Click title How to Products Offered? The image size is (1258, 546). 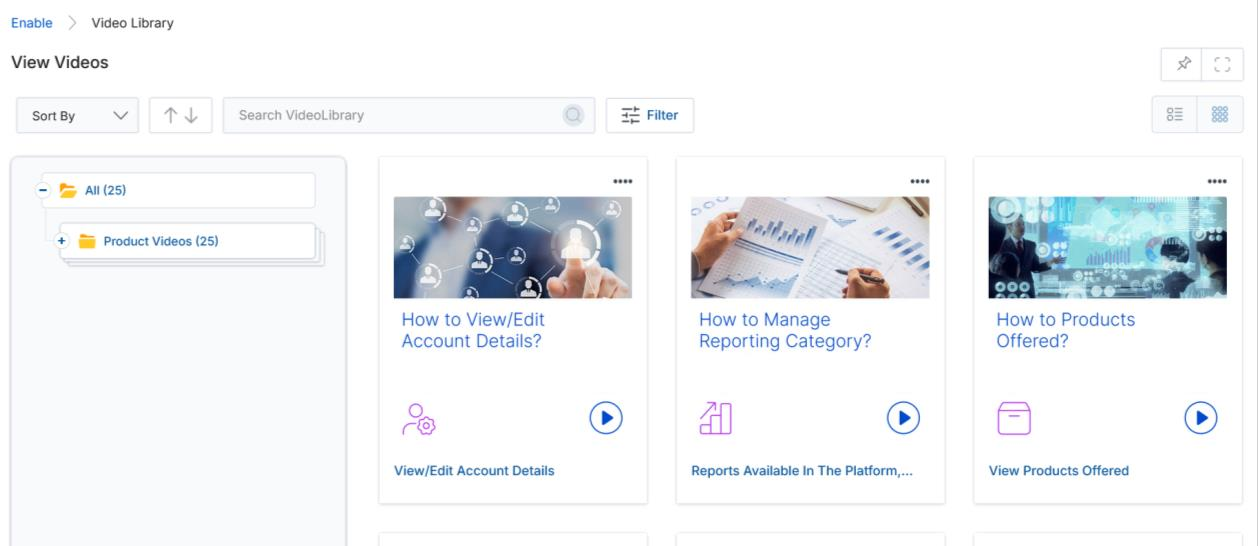[x=1066, y=330]
